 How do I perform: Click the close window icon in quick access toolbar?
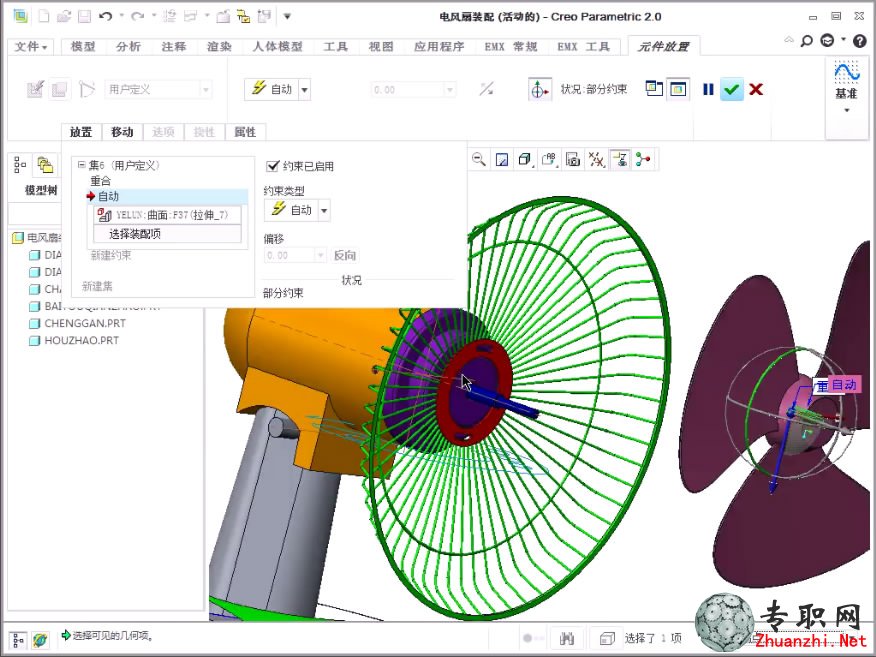click(223, 16)
